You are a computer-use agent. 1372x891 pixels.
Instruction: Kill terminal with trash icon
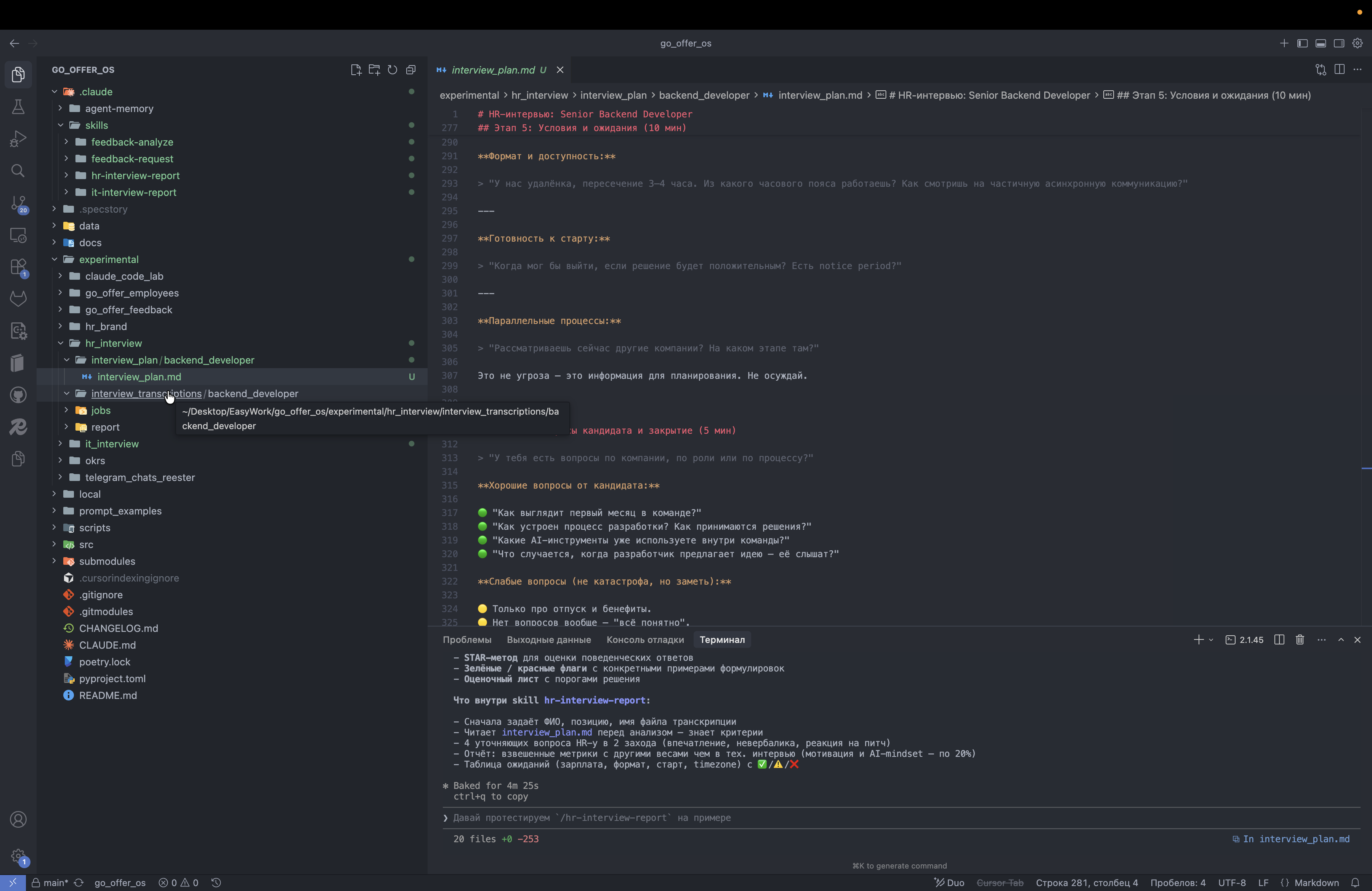coord(1300,640)
